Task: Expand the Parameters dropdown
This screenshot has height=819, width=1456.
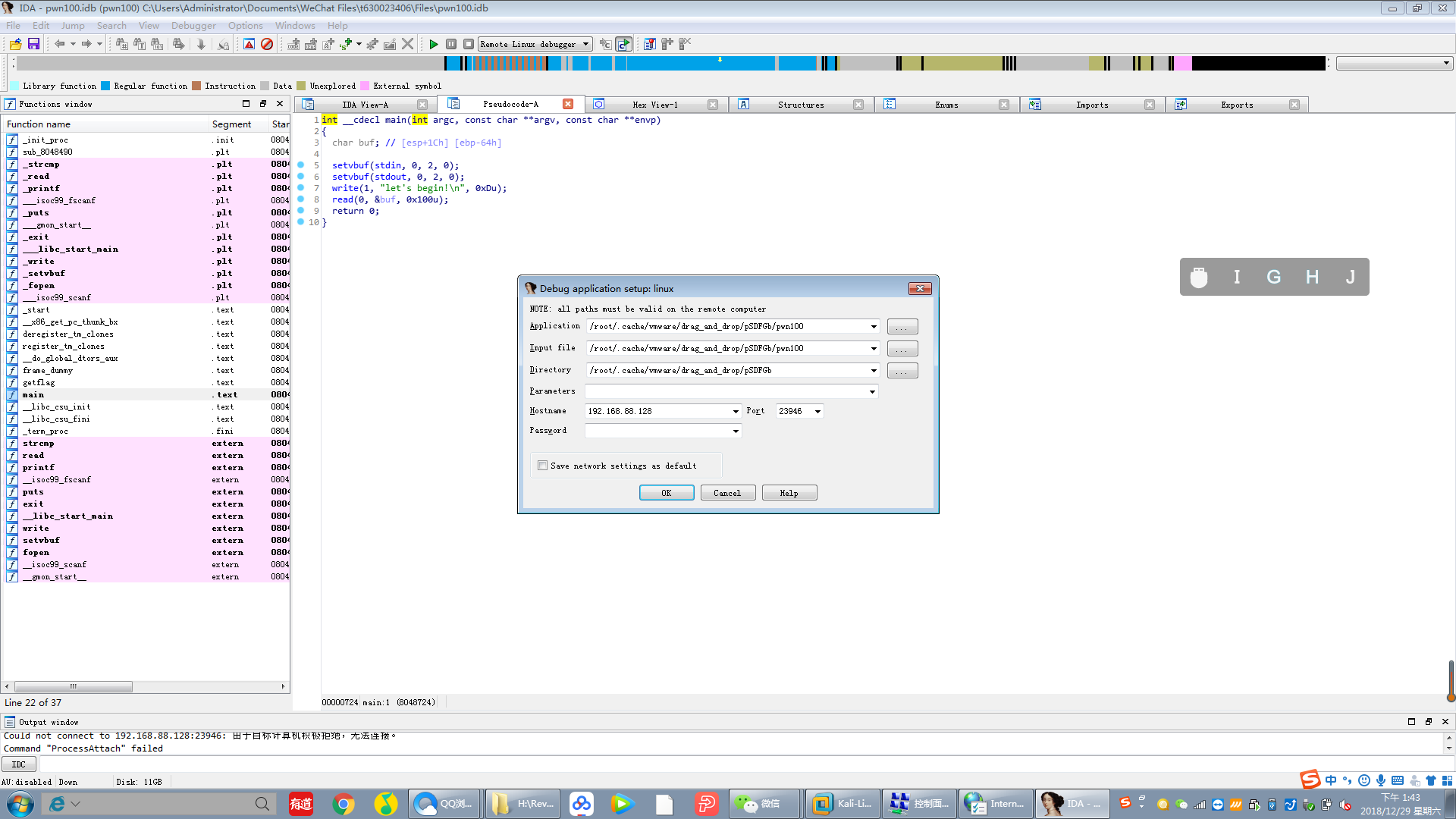Action: (872, 392)
